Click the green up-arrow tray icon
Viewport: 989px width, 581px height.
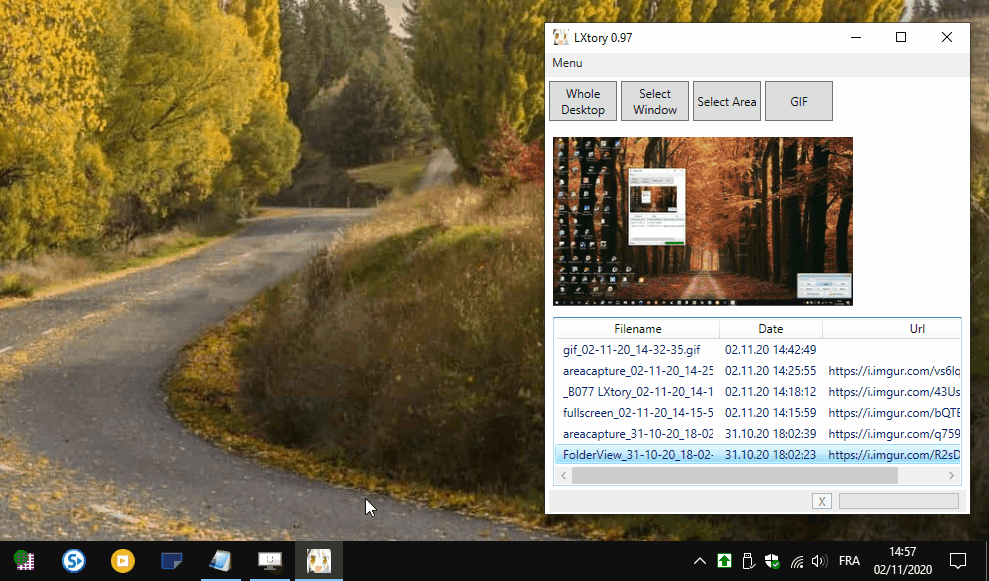[x=724, y=560]
